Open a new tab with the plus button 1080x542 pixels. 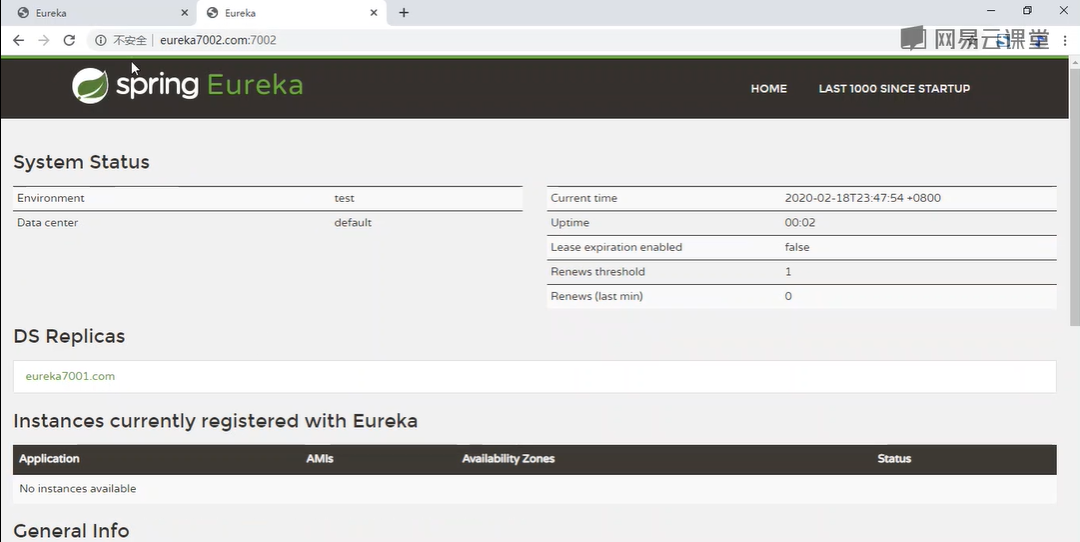pos(404,13)
